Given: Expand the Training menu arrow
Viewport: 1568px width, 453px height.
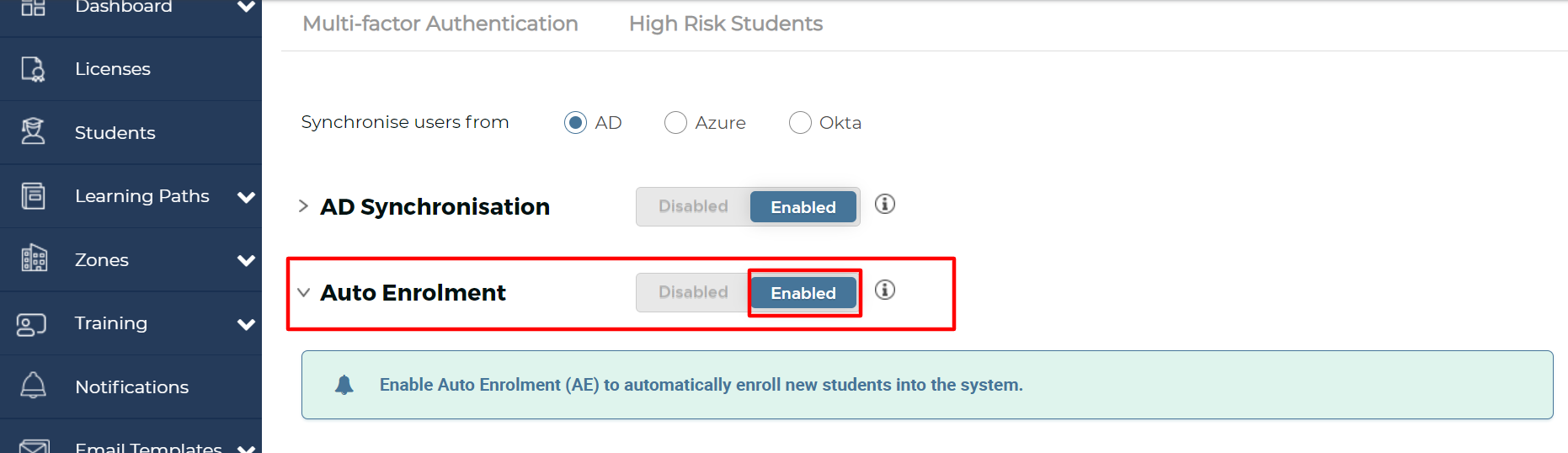Looking at the screenshot, I should tap(246, 324).
